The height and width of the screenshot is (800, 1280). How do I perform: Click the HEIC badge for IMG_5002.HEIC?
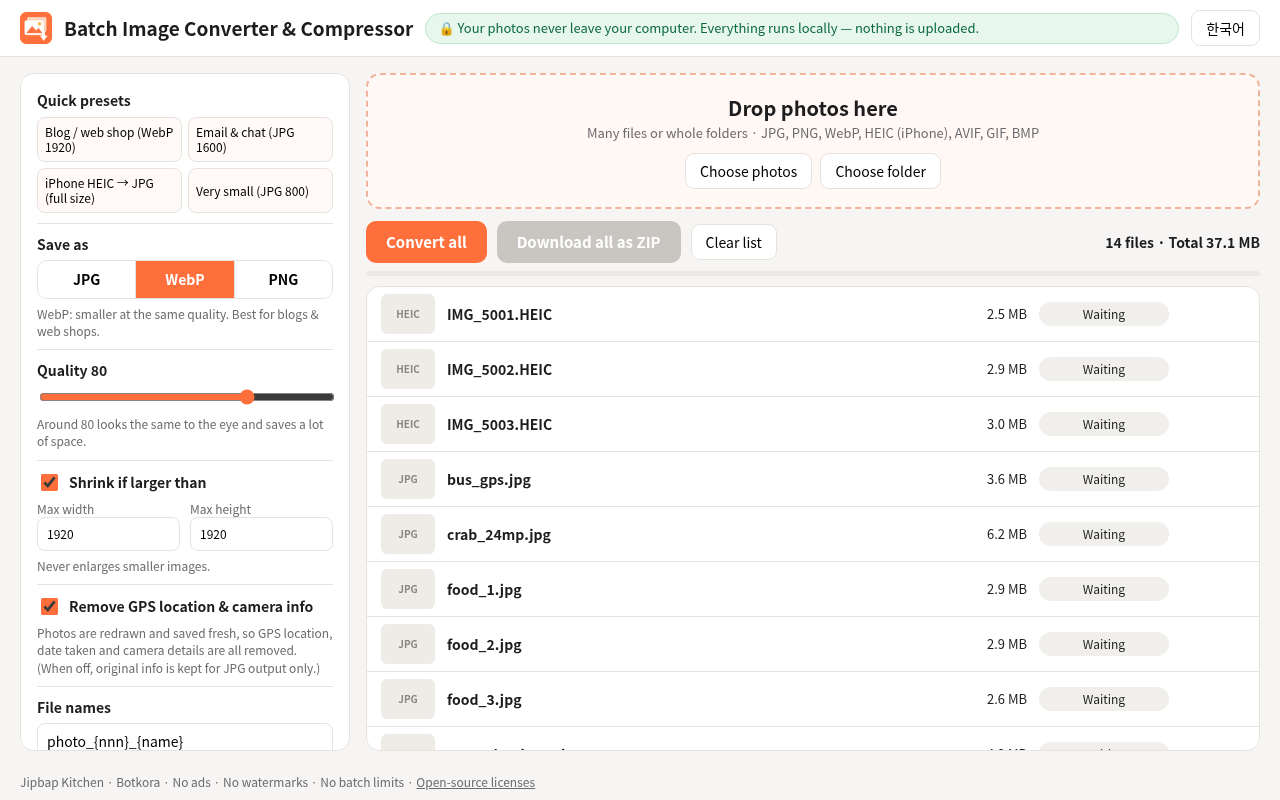(408, 369)
